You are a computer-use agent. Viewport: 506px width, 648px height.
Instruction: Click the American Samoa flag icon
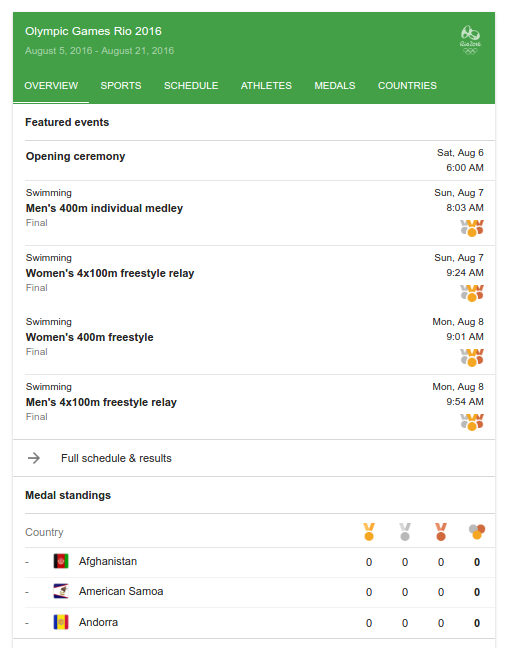61,591
